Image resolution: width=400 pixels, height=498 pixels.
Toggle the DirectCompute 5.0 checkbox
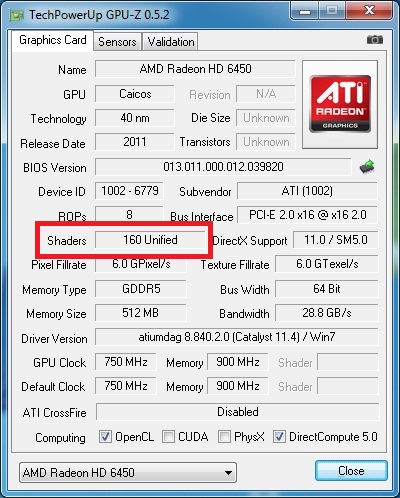279,436
